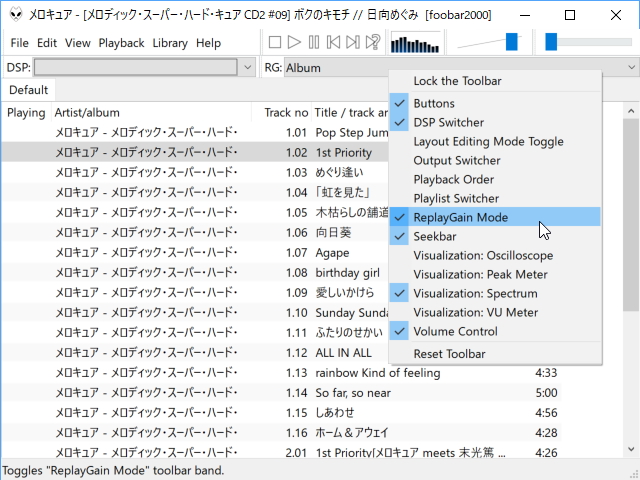
Task: Select track 1.12 ALL IN ALL
Action: 195,352
